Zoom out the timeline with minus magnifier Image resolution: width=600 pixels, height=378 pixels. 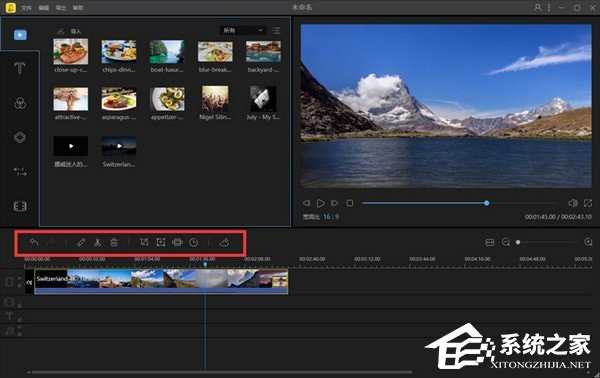(x=505, y=242)
